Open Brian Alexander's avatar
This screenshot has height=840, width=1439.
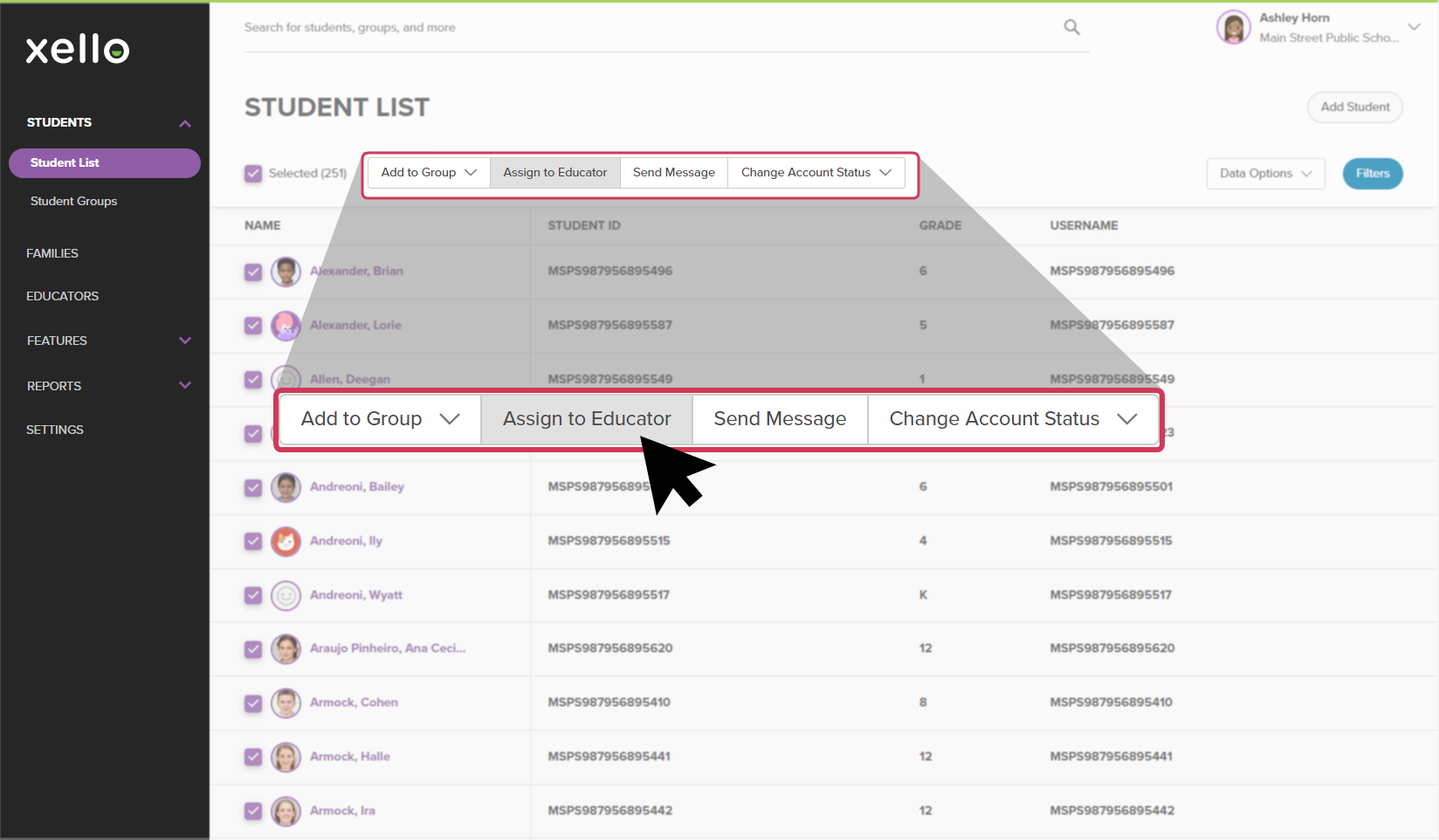click(286, 272)
